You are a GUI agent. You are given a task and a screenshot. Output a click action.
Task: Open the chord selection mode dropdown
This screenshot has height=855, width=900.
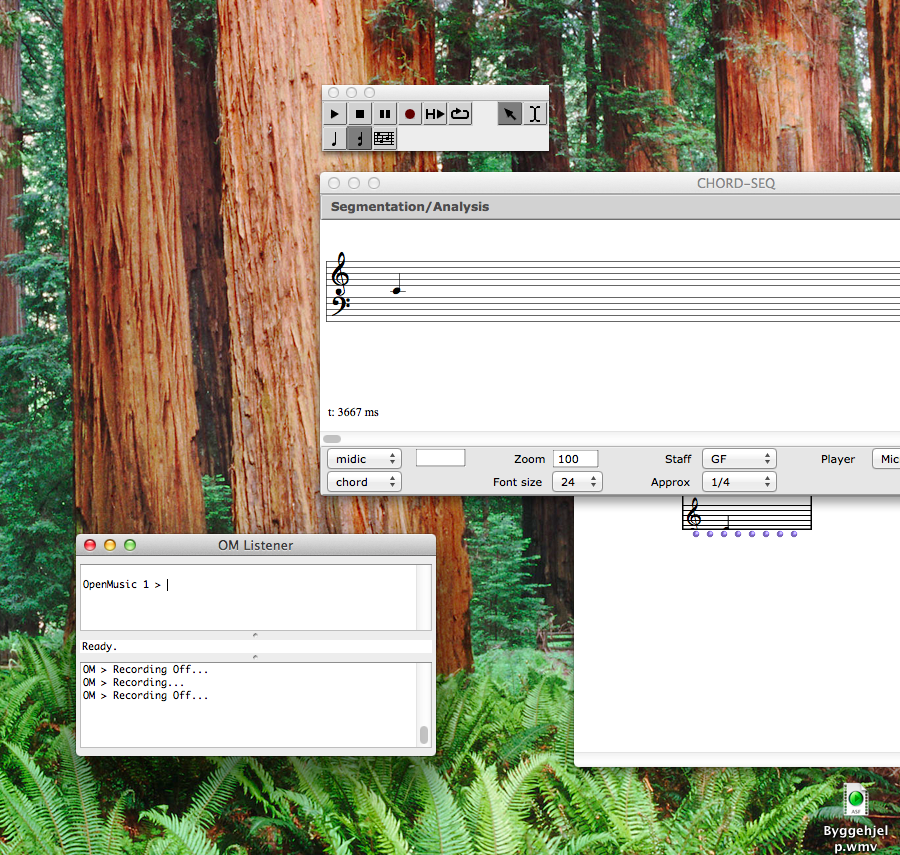tap(364, 482)
